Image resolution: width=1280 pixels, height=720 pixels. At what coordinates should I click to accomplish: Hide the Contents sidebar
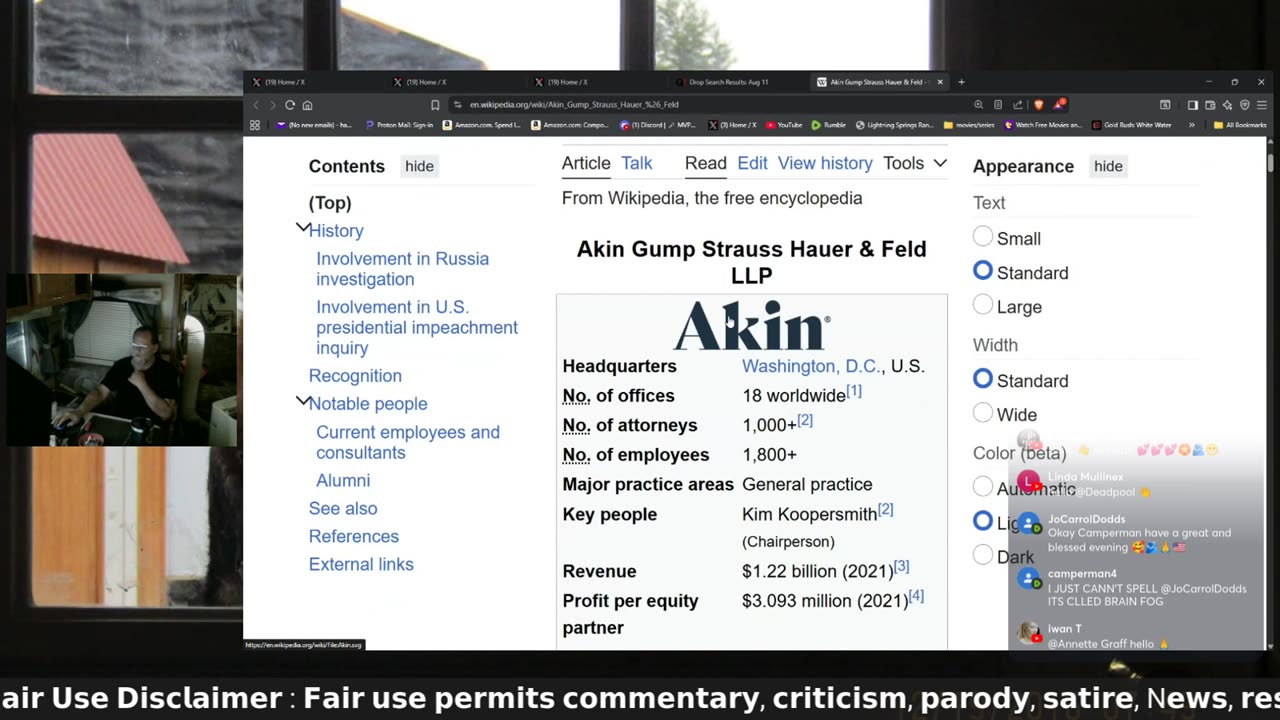click(419, 166)
